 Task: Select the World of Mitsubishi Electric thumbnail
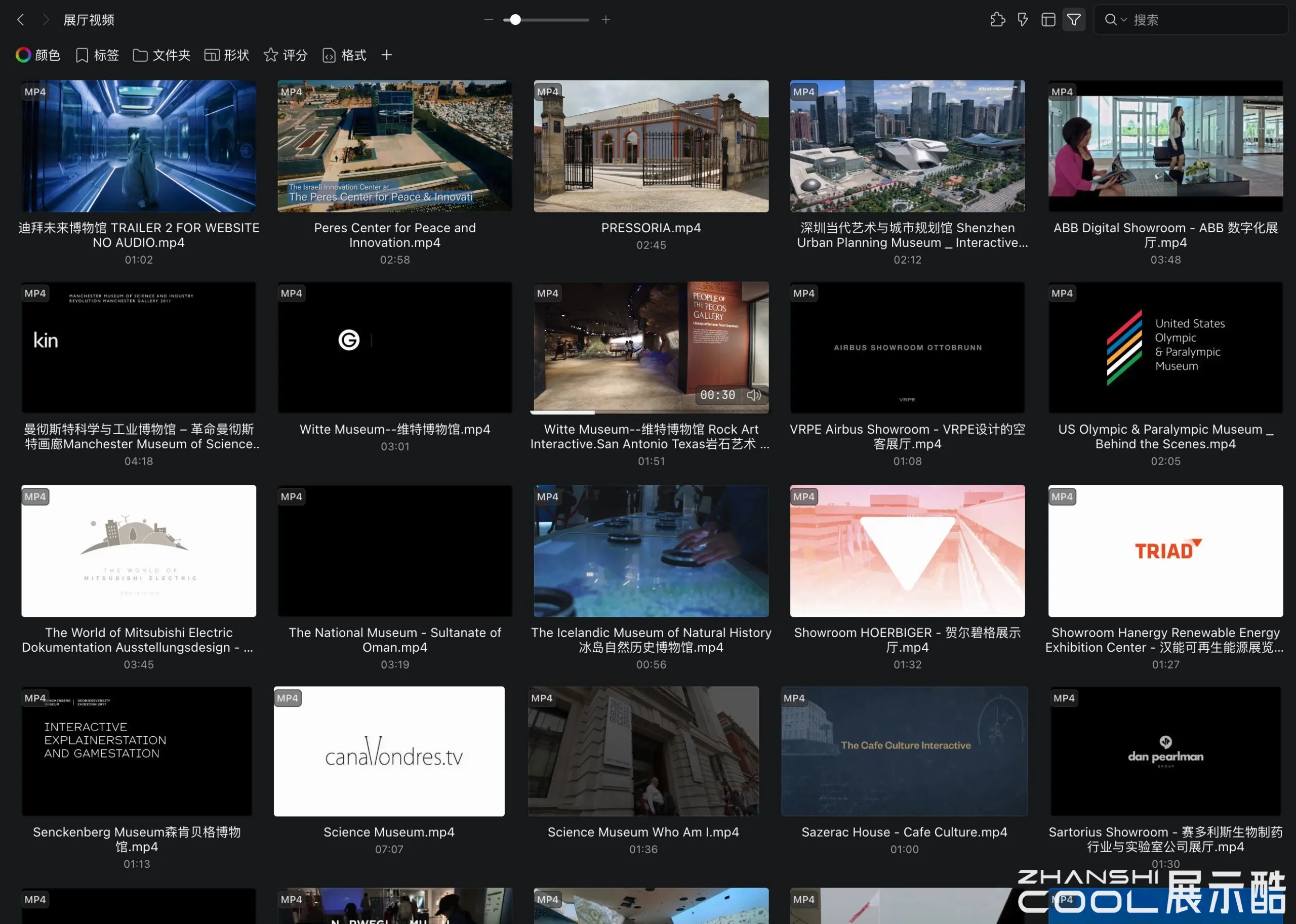click(x=139, y=551)
